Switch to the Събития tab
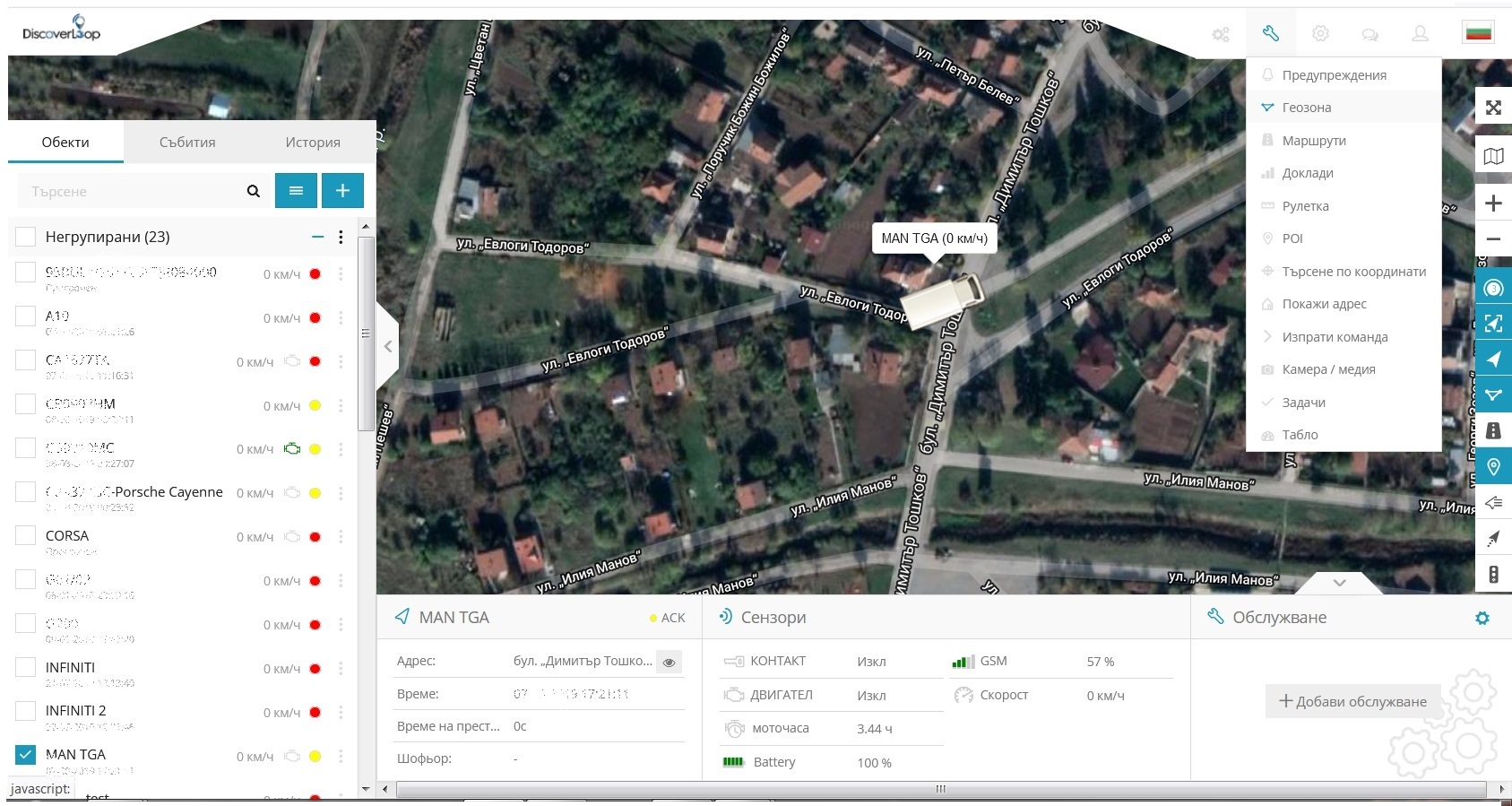Screen dimensions: 1512x806 pos(187,142)
